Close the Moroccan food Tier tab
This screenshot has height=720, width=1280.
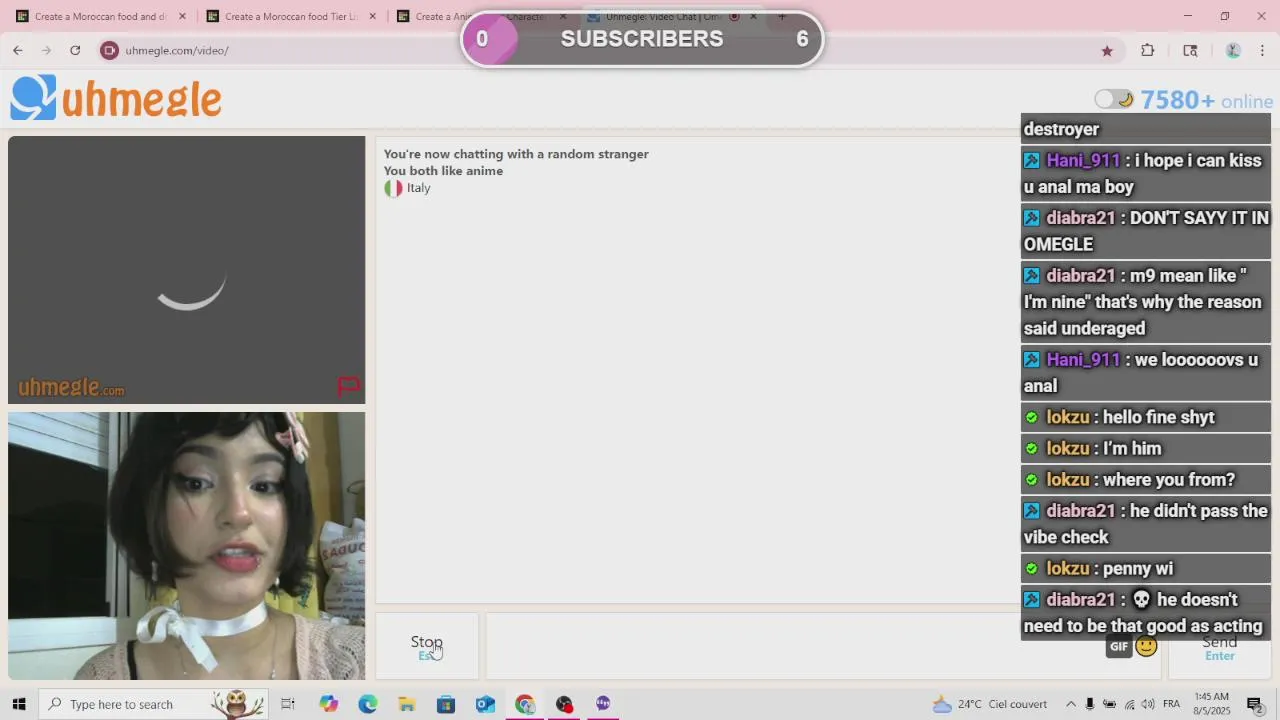[x=373, y=16]
